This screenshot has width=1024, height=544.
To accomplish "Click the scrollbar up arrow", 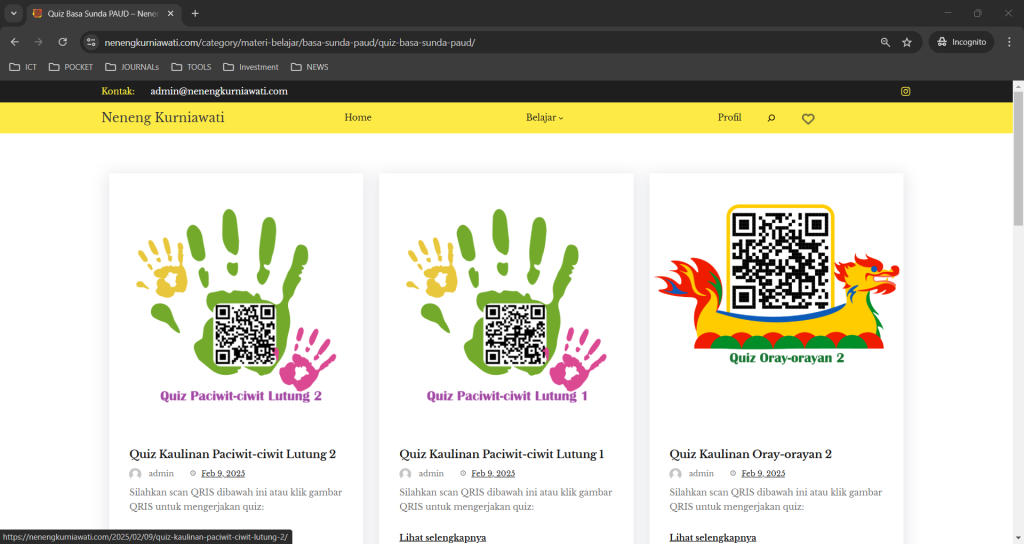I will coord(1018,86).
